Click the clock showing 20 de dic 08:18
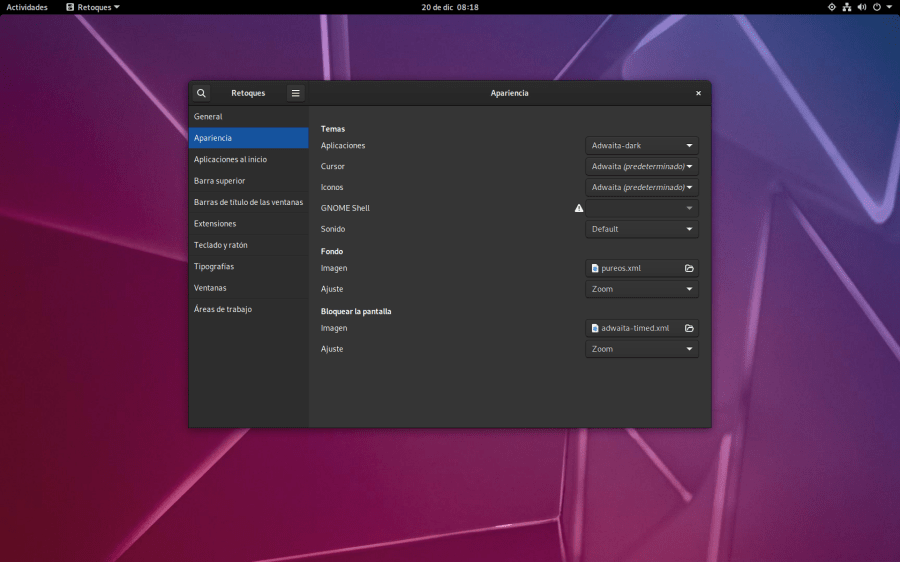900x562 pixels. [x=449, y=7]
